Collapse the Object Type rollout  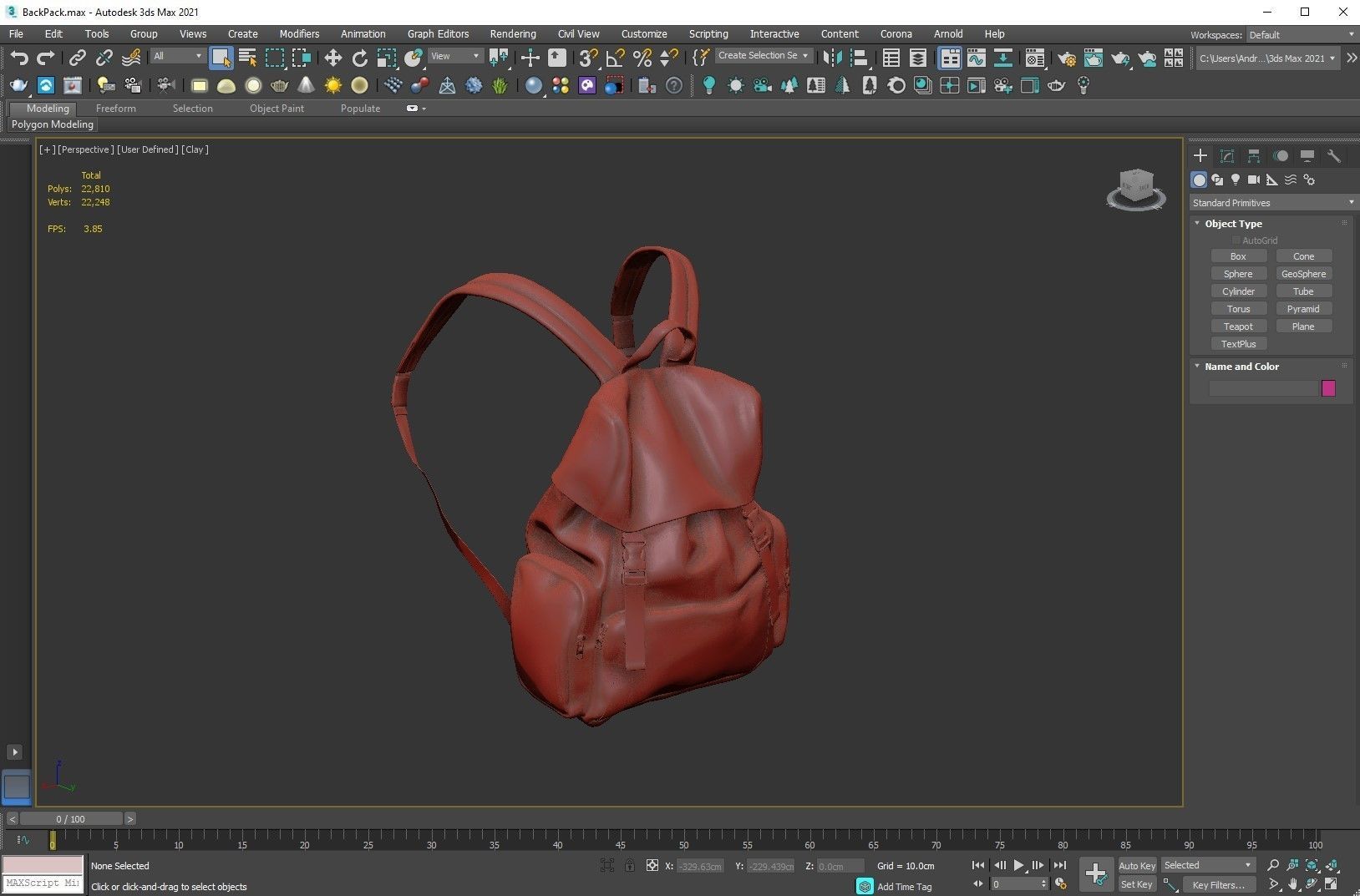click(x=1197, y=224)
